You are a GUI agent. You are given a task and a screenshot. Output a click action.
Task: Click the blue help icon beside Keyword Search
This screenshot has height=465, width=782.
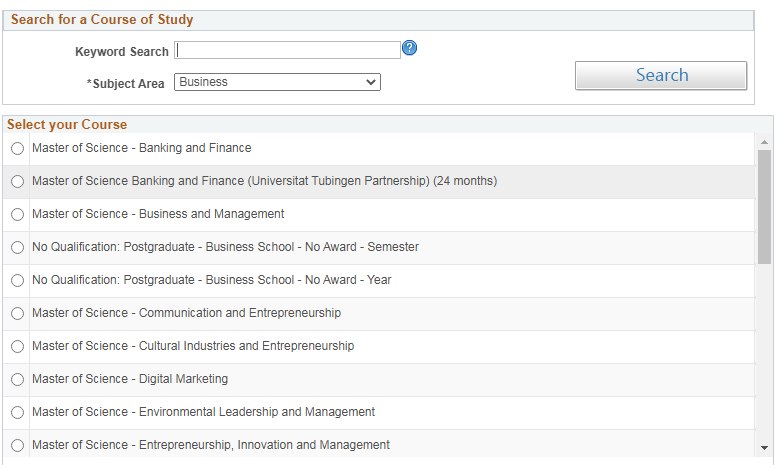tap(409, 48)
